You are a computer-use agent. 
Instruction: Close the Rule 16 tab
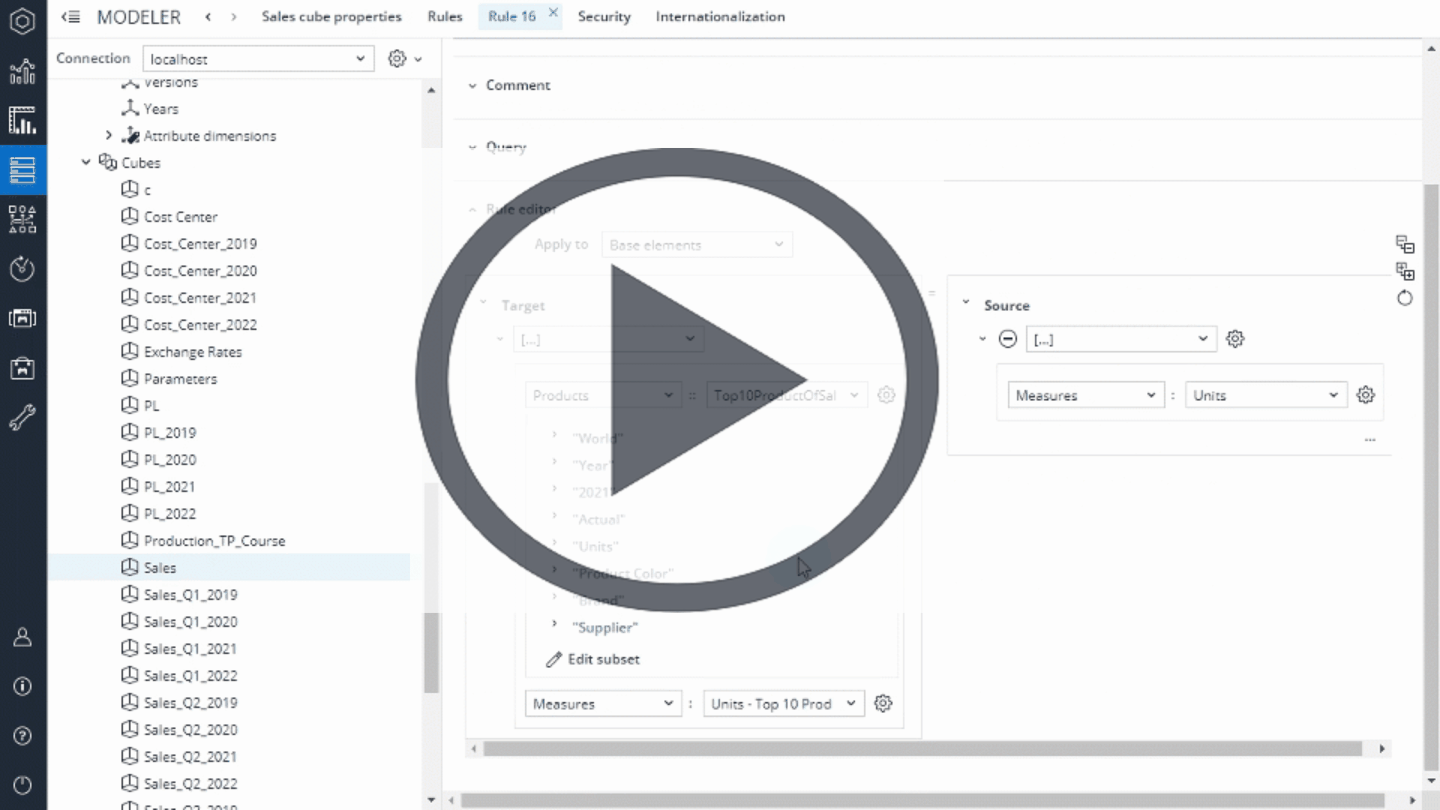tap(553, 13)
